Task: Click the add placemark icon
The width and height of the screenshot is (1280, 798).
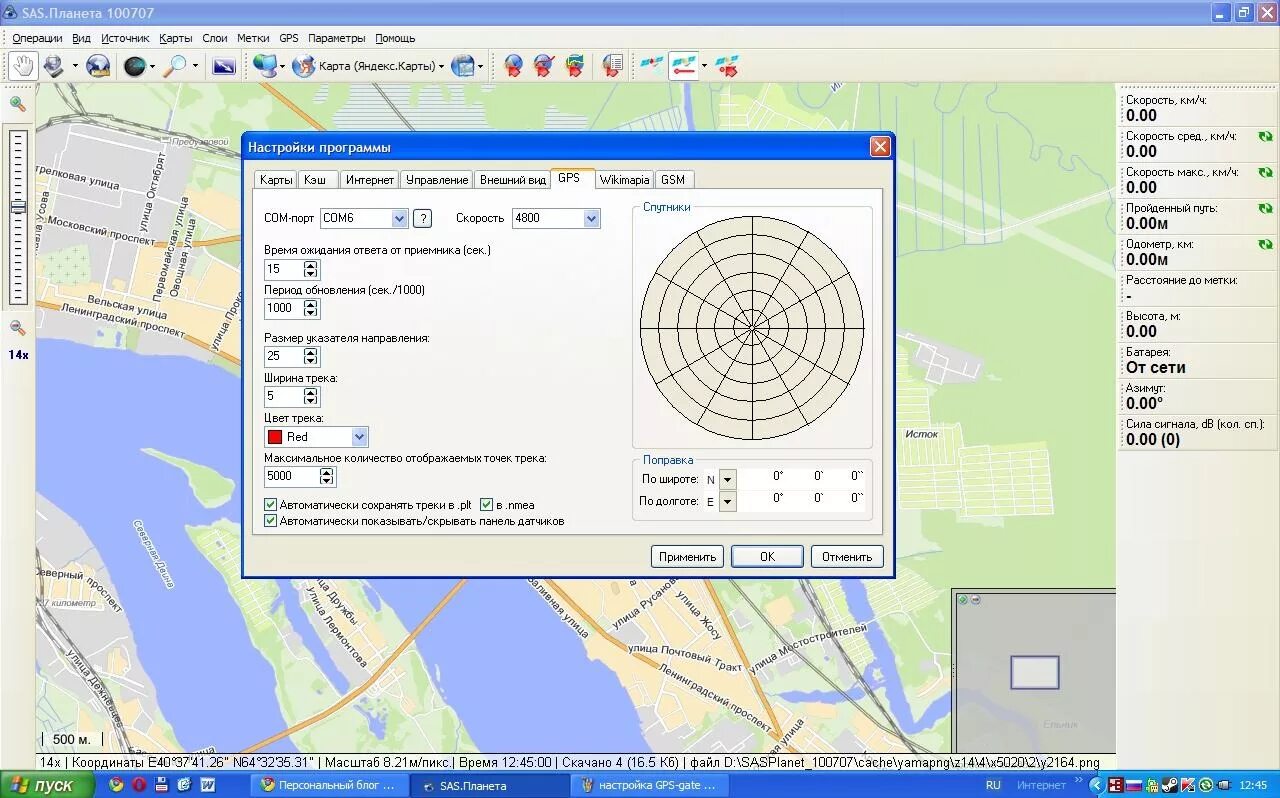Action: pyautogui.click(x=513, y=66)
